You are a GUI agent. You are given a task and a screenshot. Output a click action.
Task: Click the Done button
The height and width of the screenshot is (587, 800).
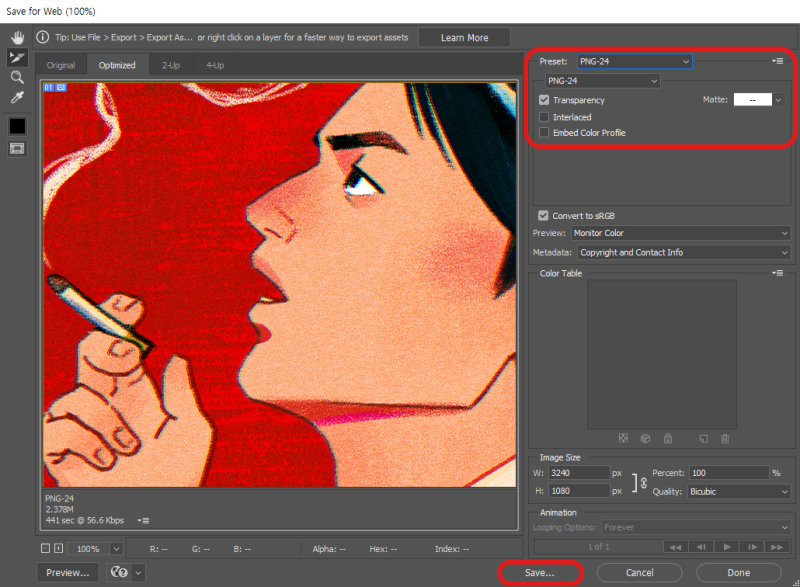[738, 573]
